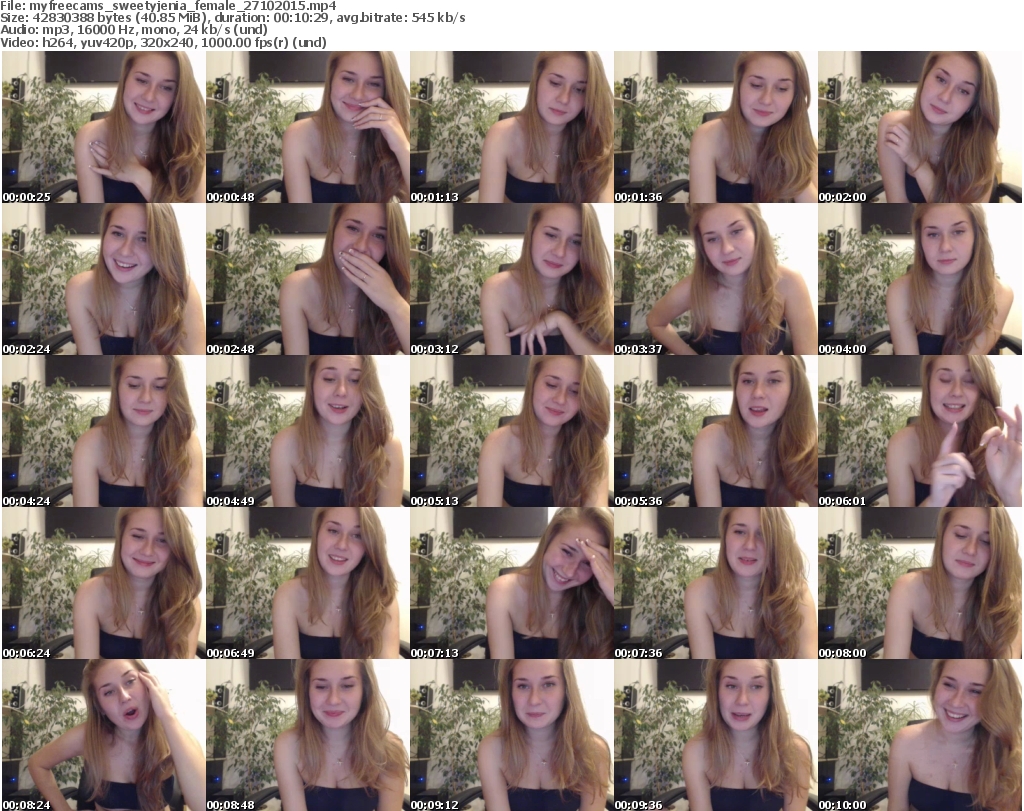This screenshot has height=811, width=1024.
Task: Choose the preview frame at 00:07:36
Action: pos(716,583)
